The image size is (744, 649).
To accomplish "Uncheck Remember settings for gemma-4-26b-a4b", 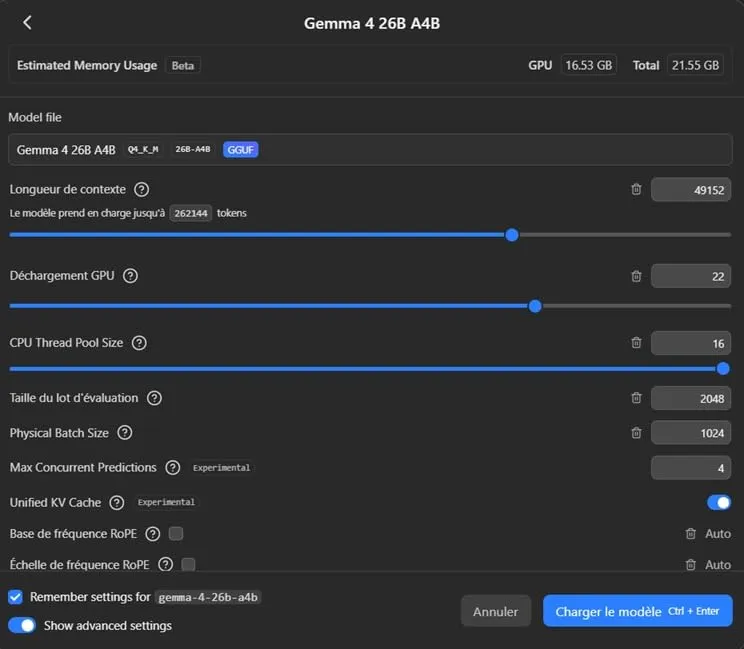I will point(15,597).
